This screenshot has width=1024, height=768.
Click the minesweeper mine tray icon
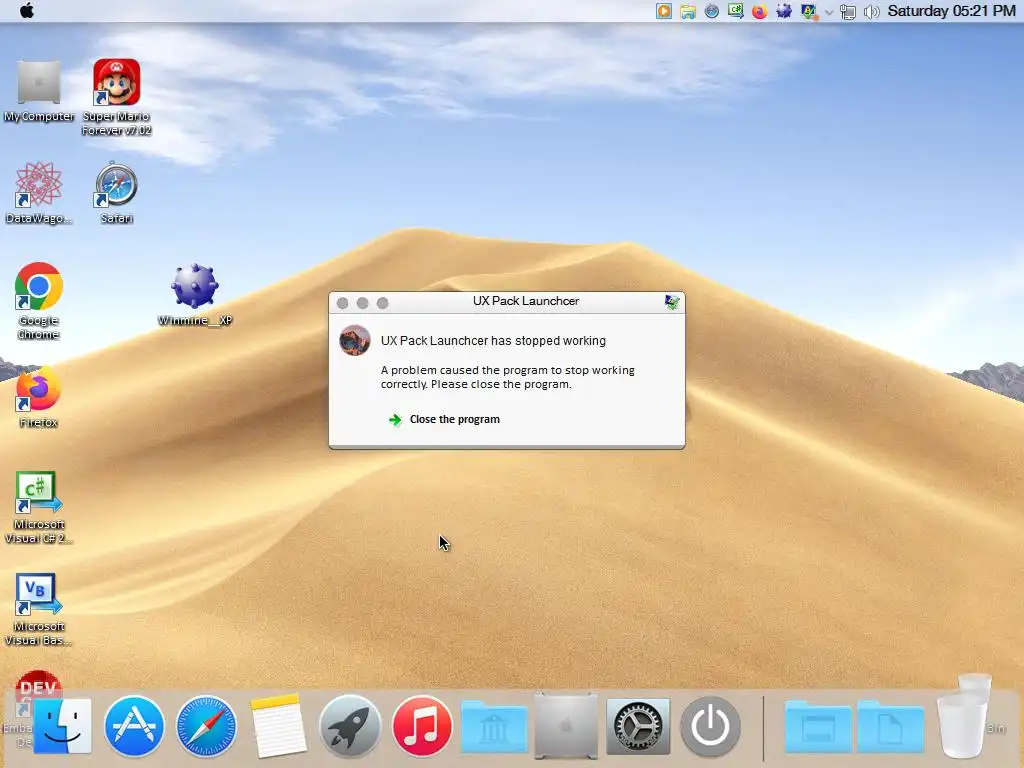coord(784,11)
